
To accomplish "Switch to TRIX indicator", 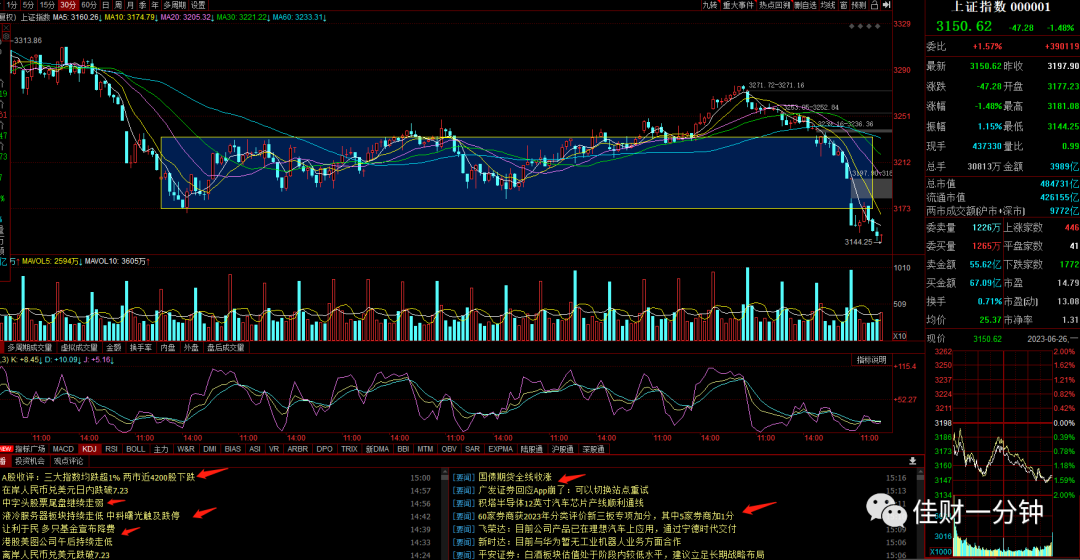I will (349, 449).
